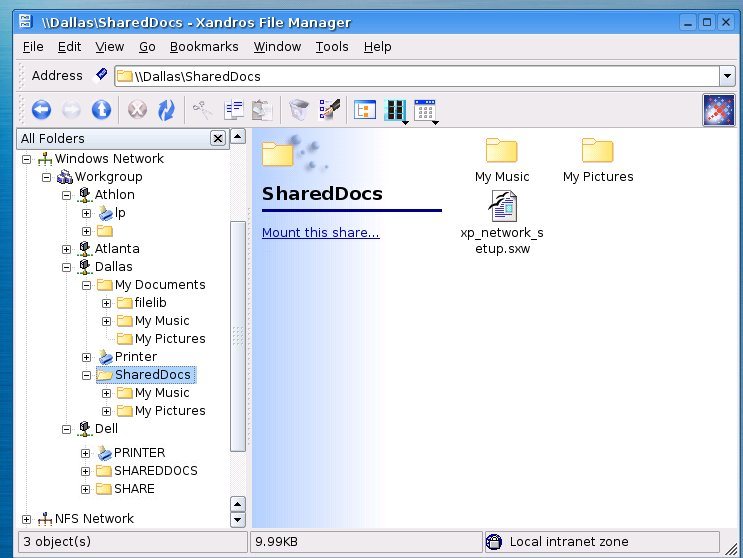Click the Back navigation arrow
Image resolution: width=743 pixels, height=558 pixels.
click(41, 109)
